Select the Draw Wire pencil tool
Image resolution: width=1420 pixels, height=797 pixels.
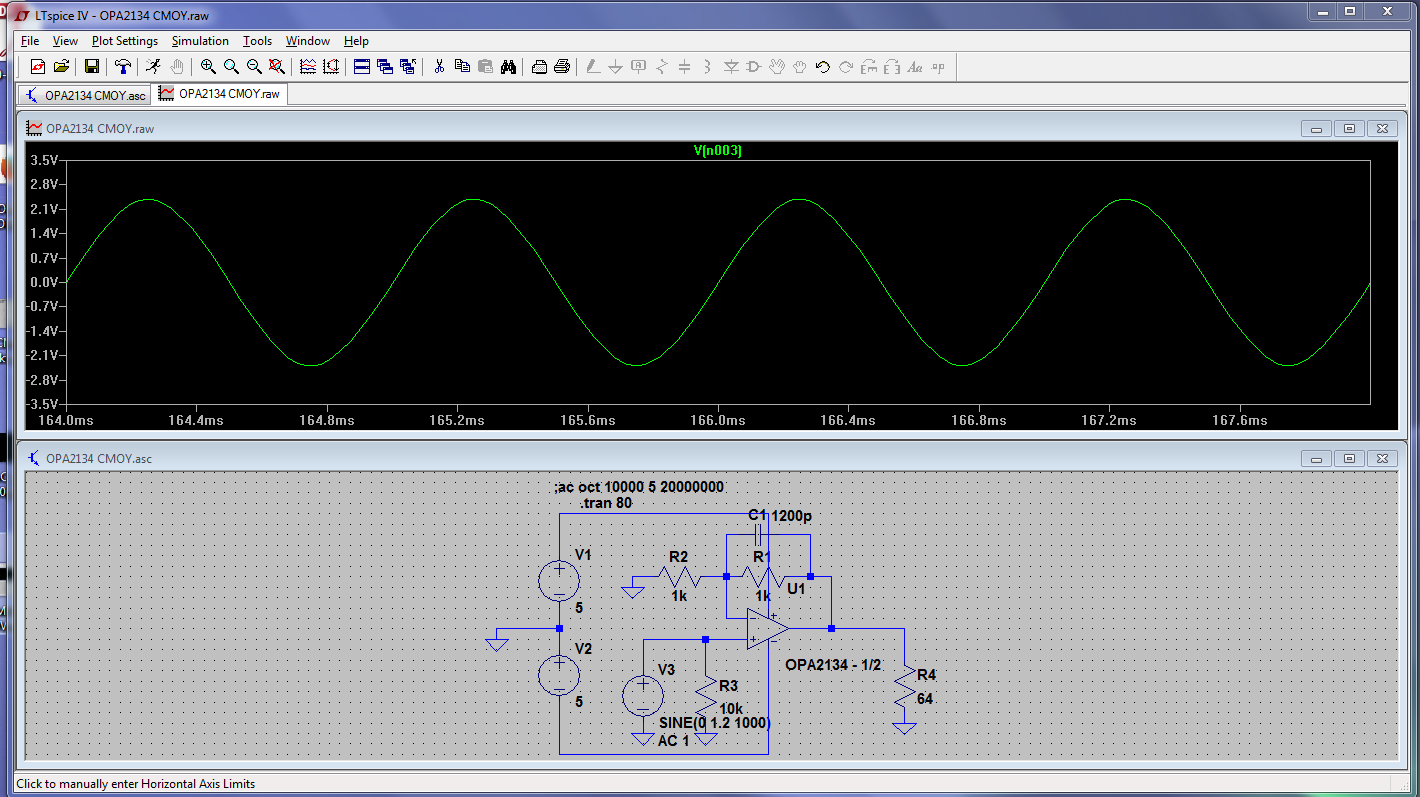pyautogui.click(x=592, y=67)
